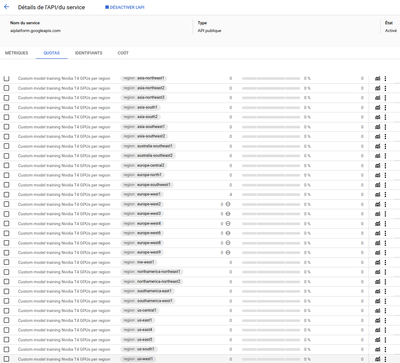Click the usage progress bar for europe-west1
Screen dimensions: 400x363
271,194
